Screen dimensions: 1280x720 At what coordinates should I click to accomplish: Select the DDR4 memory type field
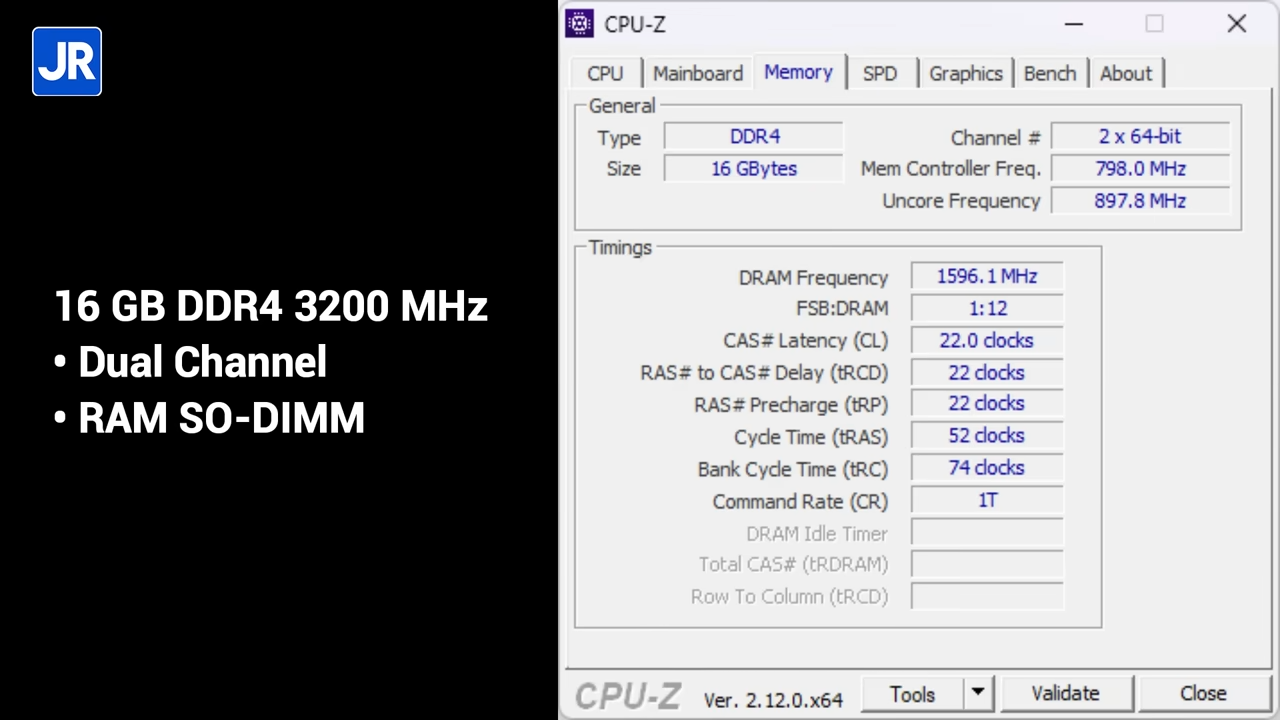pos(754,137)
